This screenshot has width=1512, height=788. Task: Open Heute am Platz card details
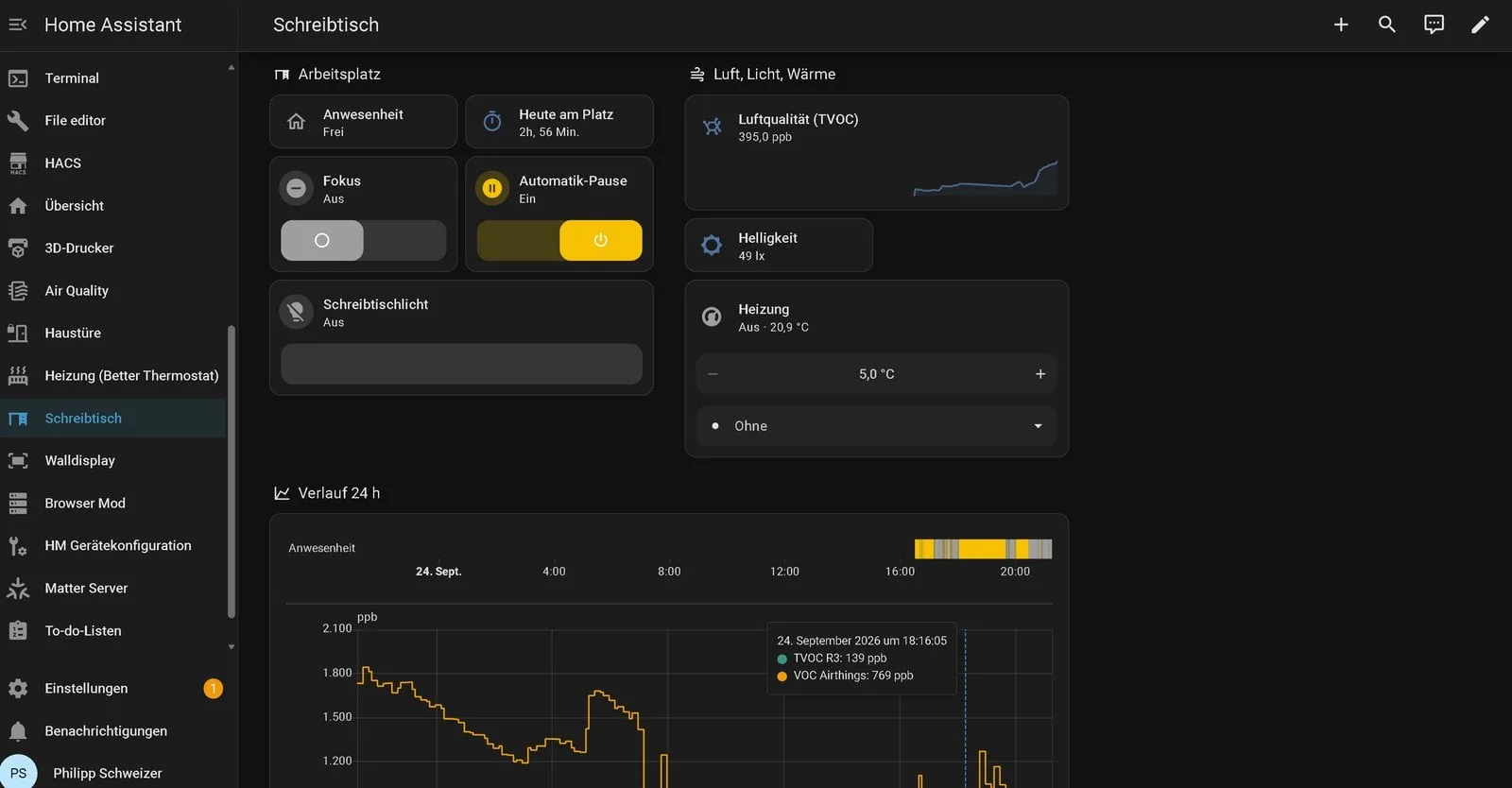click(559, 122)
